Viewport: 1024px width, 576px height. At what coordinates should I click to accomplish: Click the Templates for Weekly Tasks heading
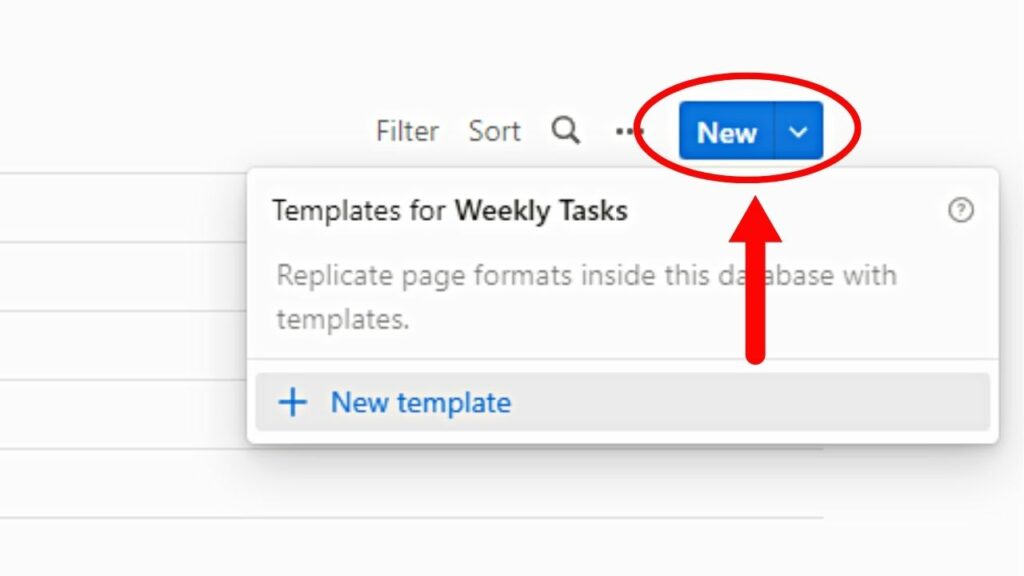[x=450, y=211]
